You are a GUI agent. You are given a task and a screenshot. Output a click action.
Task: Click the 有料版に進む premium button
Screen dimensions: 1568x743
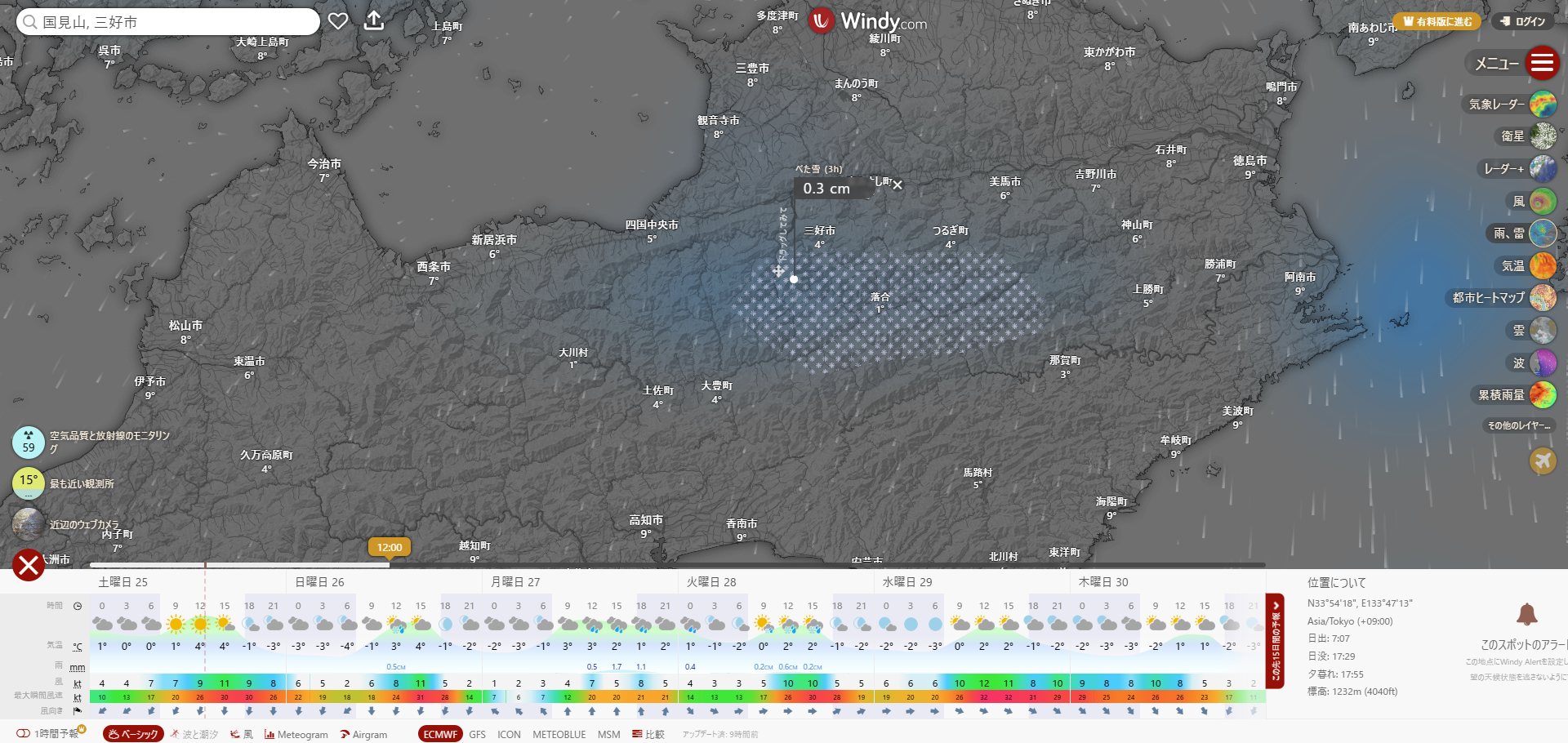[1437, 22]
